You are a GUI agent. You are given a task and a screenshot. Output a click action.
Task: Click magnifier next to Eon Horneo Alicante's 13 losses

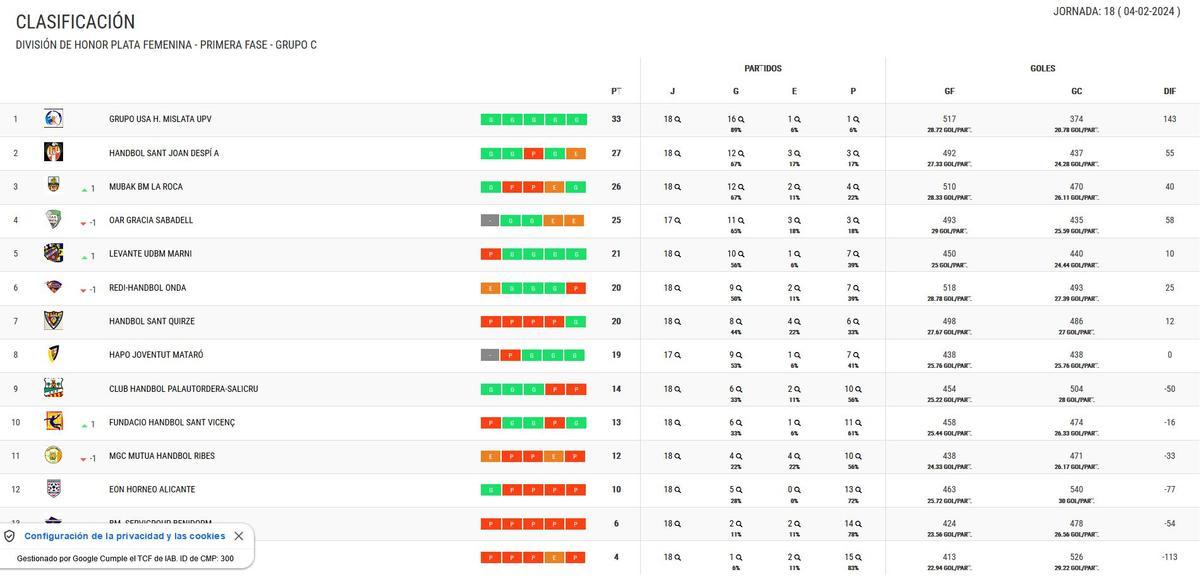point(859,490)
